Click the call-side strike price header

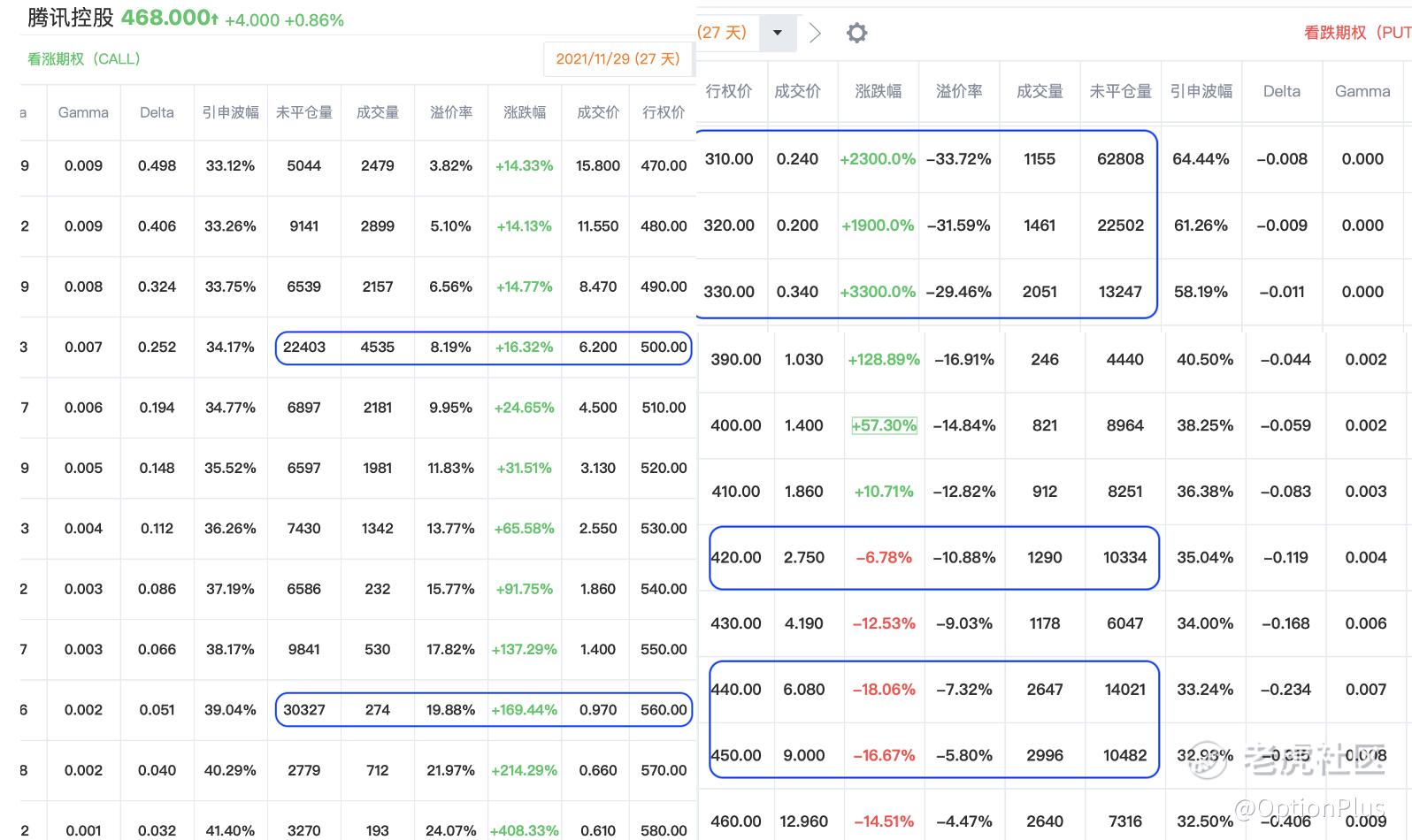coord(664,112)
